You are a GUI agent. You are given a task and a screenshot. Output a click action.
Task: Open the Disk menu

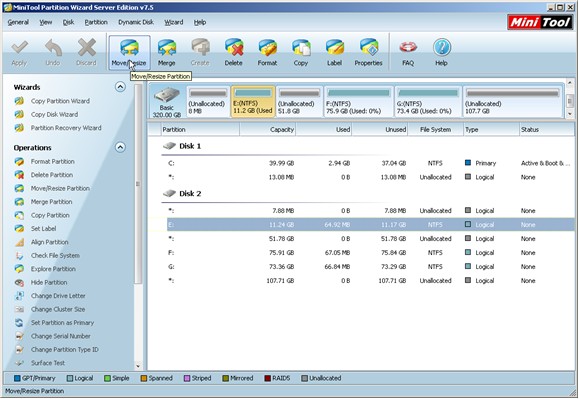pyautogui.click(x=68, y=22)
